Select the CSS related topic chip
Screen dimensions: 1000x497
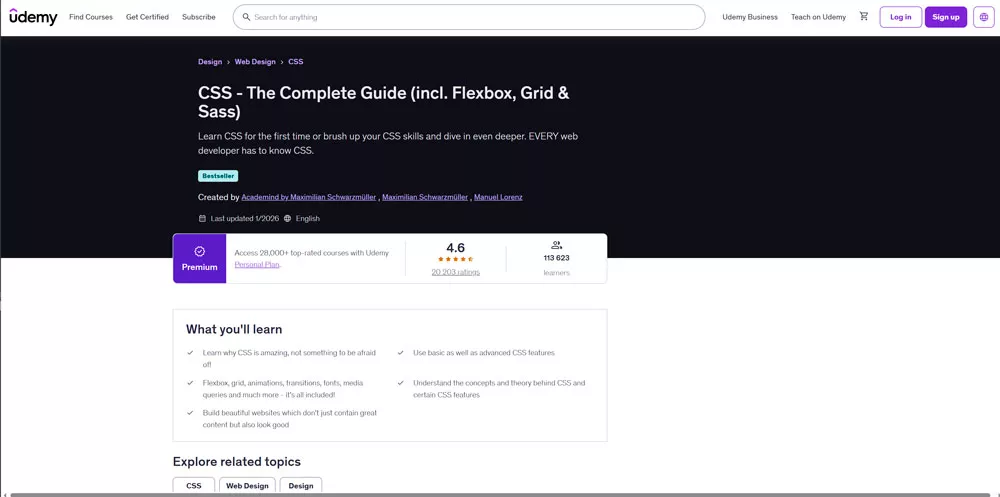(x=194, y=486)
